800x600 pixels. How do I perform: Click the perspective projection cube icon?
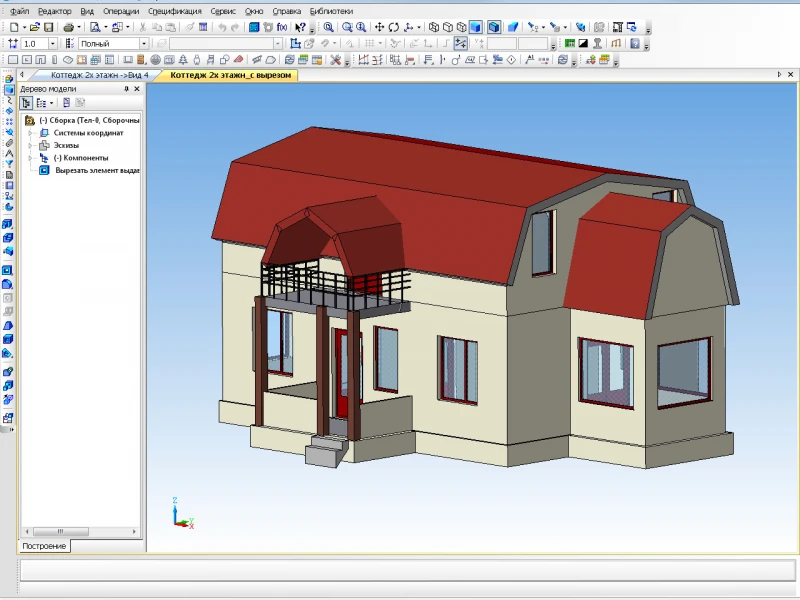coord(514,27)
